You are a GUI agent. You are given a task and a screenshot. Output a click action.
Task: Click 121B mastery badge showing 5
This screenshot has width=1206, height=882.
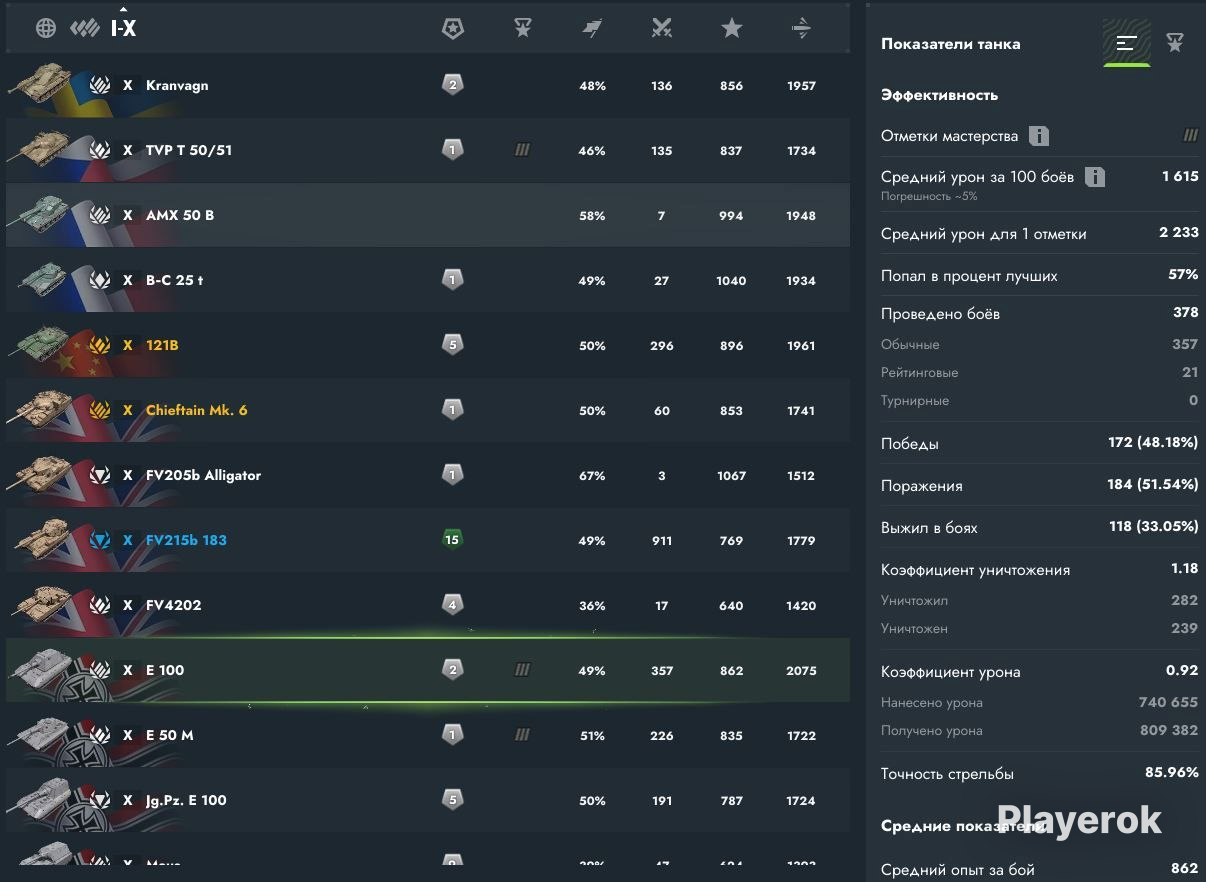click(x=452, y=345)
